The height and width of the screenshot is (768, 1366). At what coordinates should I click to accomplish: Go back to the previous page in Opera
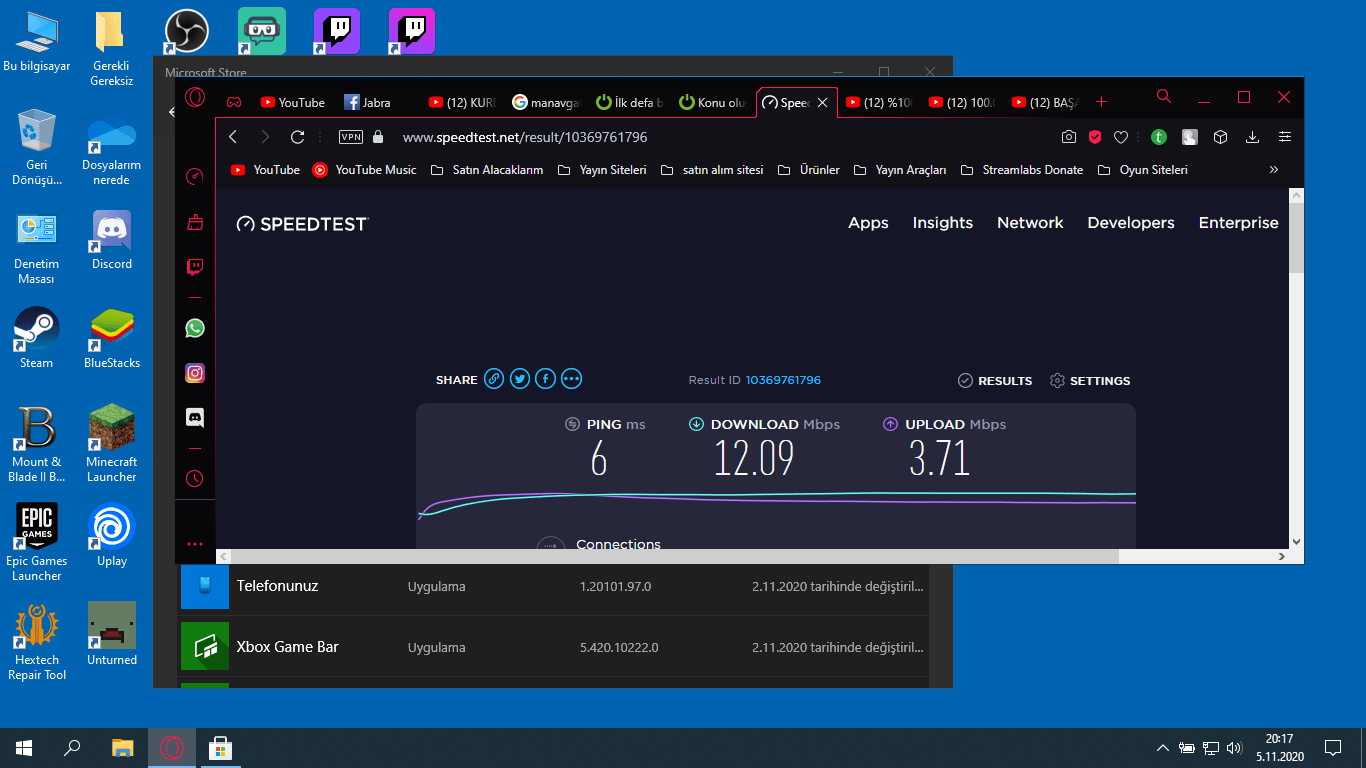tap(233, 137)
